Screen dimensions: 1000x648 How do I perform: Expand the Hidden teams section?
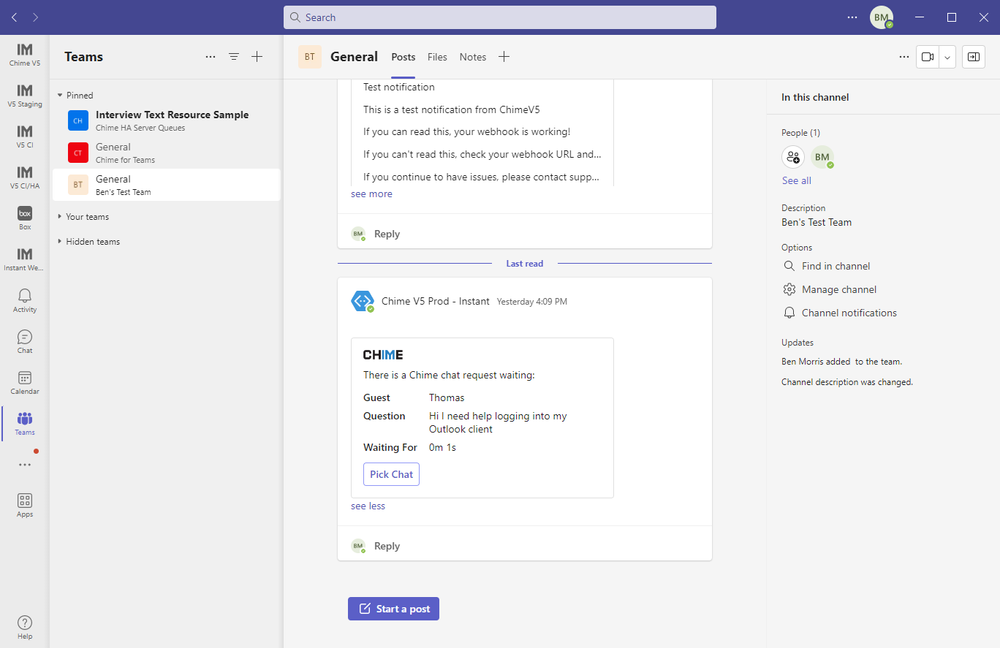[89, 242]
